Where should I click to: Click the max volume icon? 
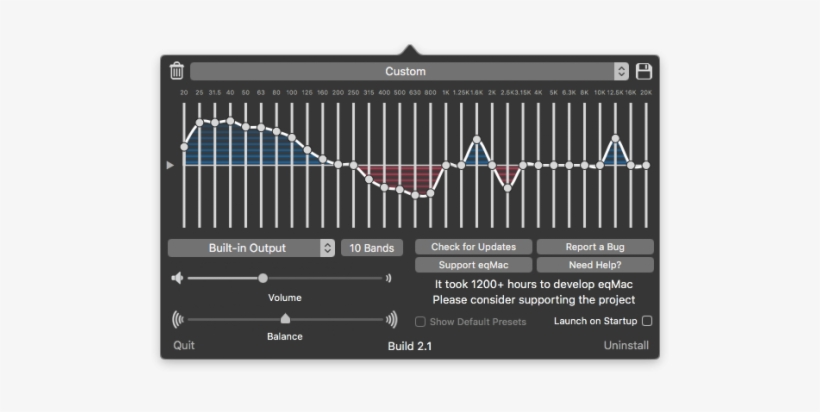pyautogui.click(x=388, y=278)
